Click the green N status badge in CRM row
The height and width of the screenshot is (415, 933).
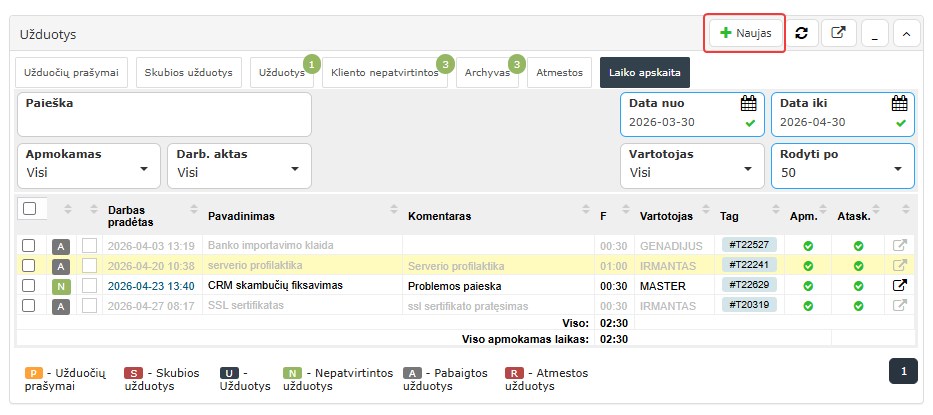tap(61, 287)
